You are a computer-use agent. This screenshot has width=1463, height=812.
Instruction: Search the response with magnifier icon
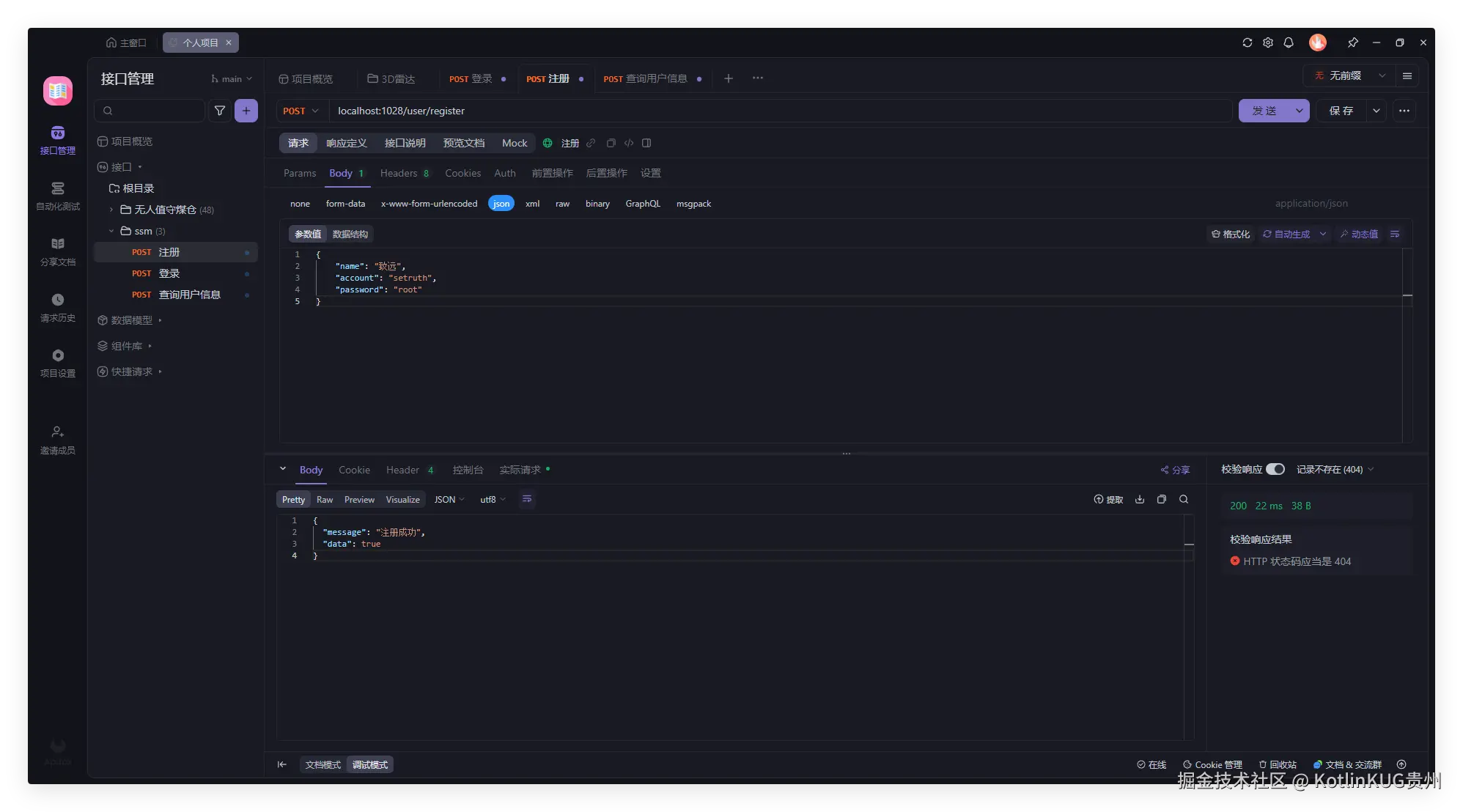1183,499
